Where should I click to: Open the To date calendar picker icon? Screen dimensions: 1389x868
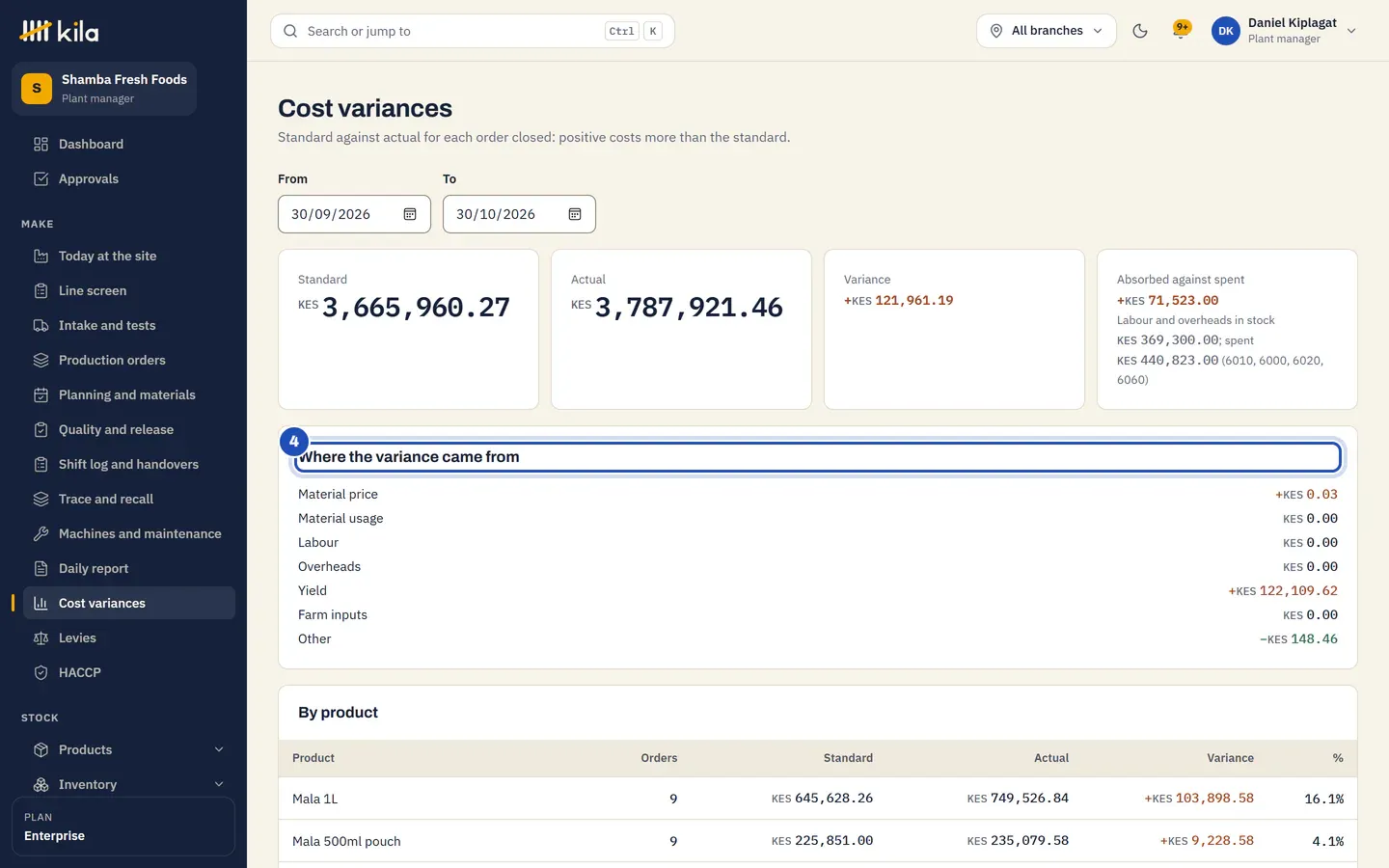pos(575,214)
